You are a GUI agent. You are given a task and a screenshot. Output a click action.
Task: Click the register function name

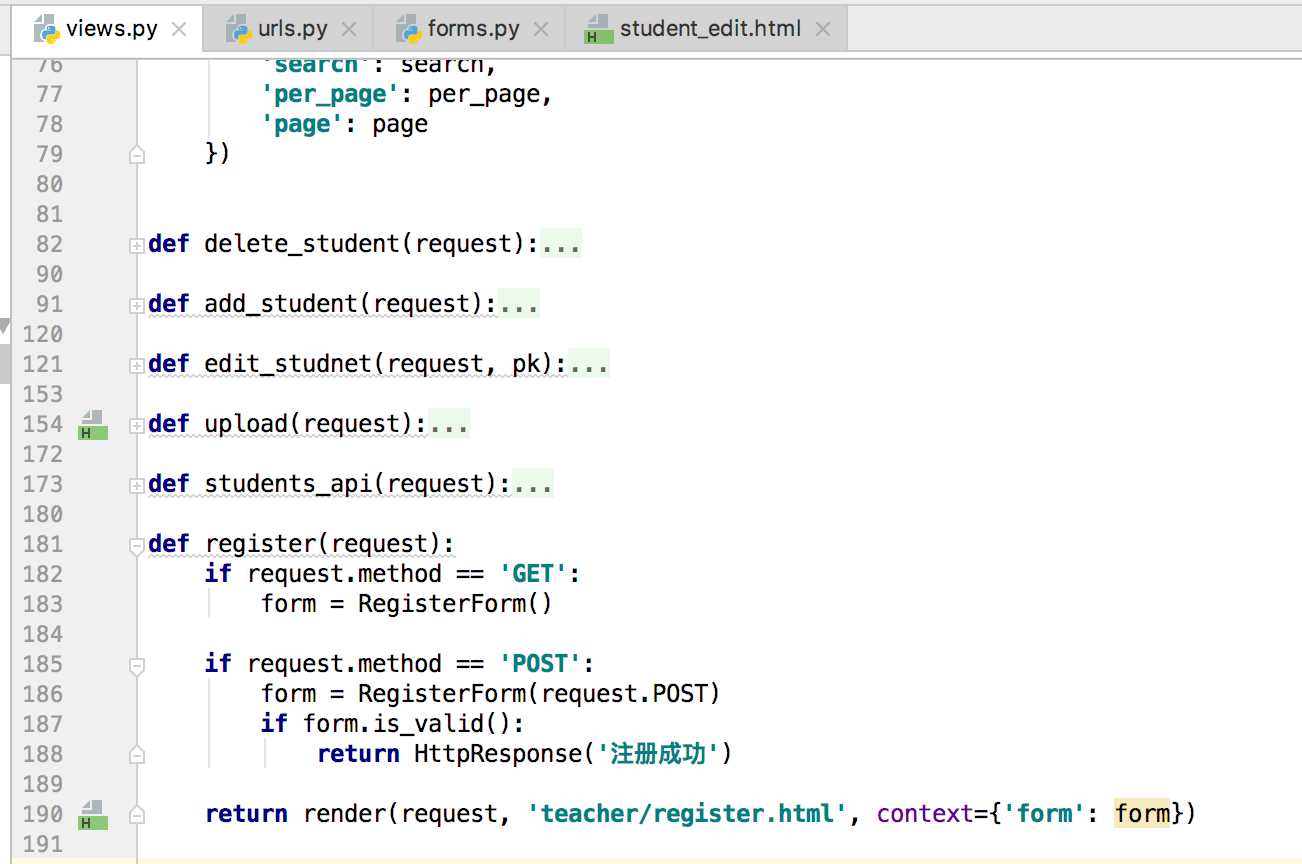(260, 544)
